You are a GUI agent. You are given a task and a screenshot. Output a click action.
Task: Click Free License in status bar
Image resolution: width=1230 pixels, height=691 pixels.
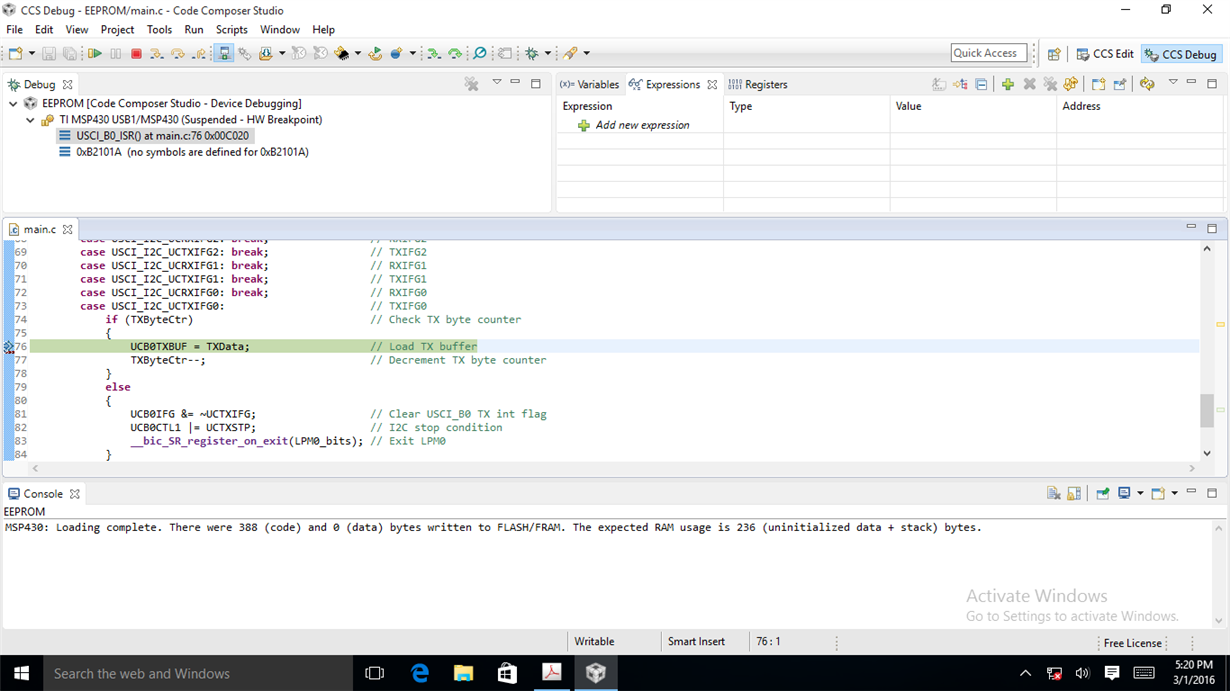(1133, 643)
